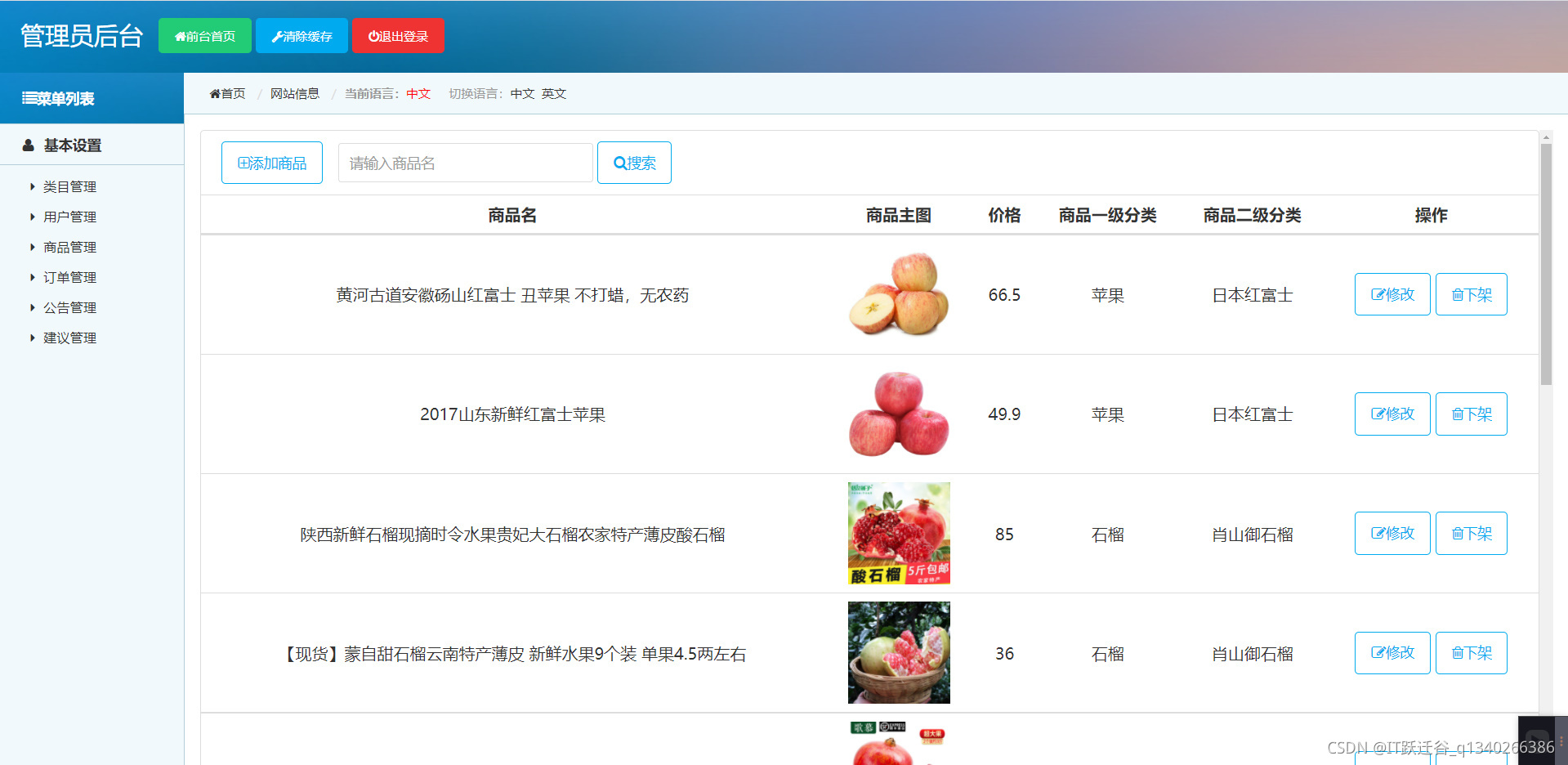Click the 管理员后台 title
The height and width of the screenshot is (765, 1568).
click(82, 36)
